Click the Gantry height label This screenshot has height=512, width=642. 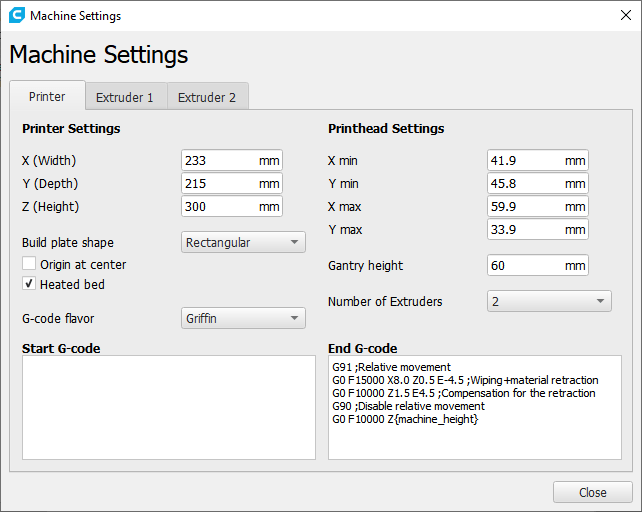click(x=366, y=265)
